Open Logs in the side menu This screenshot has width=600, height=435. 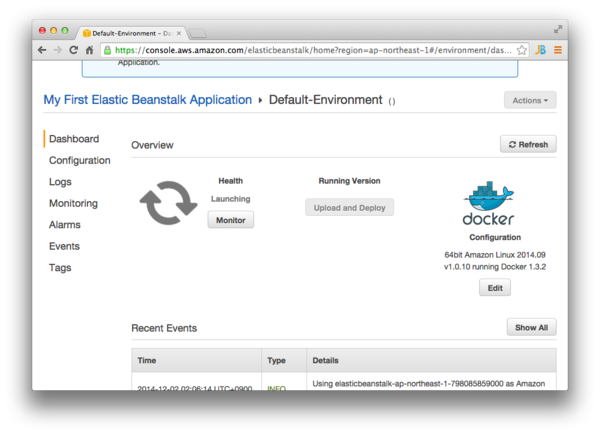pos(60,182)
